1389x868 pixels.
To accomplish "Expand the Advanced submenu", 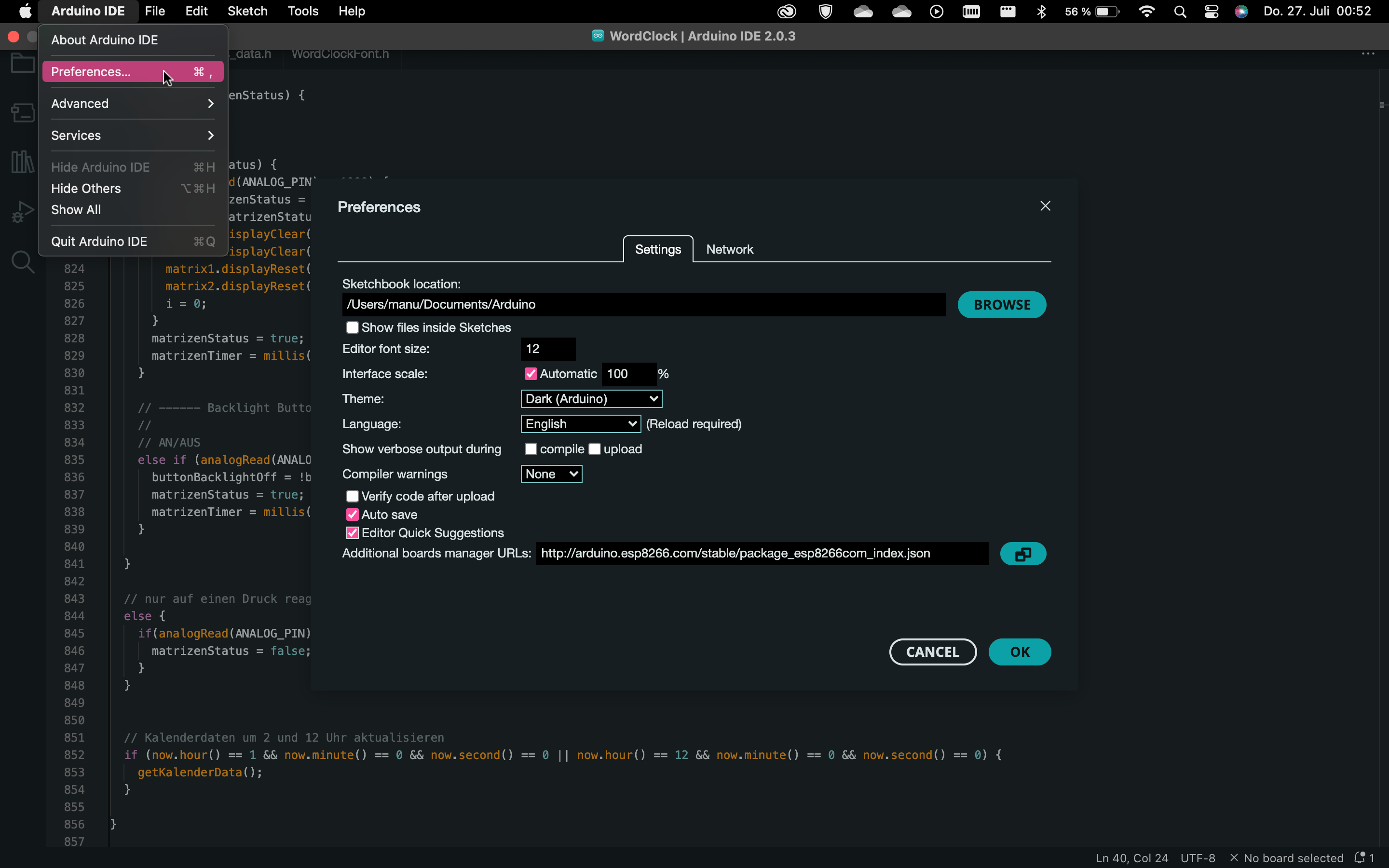I will coord(133,103).
